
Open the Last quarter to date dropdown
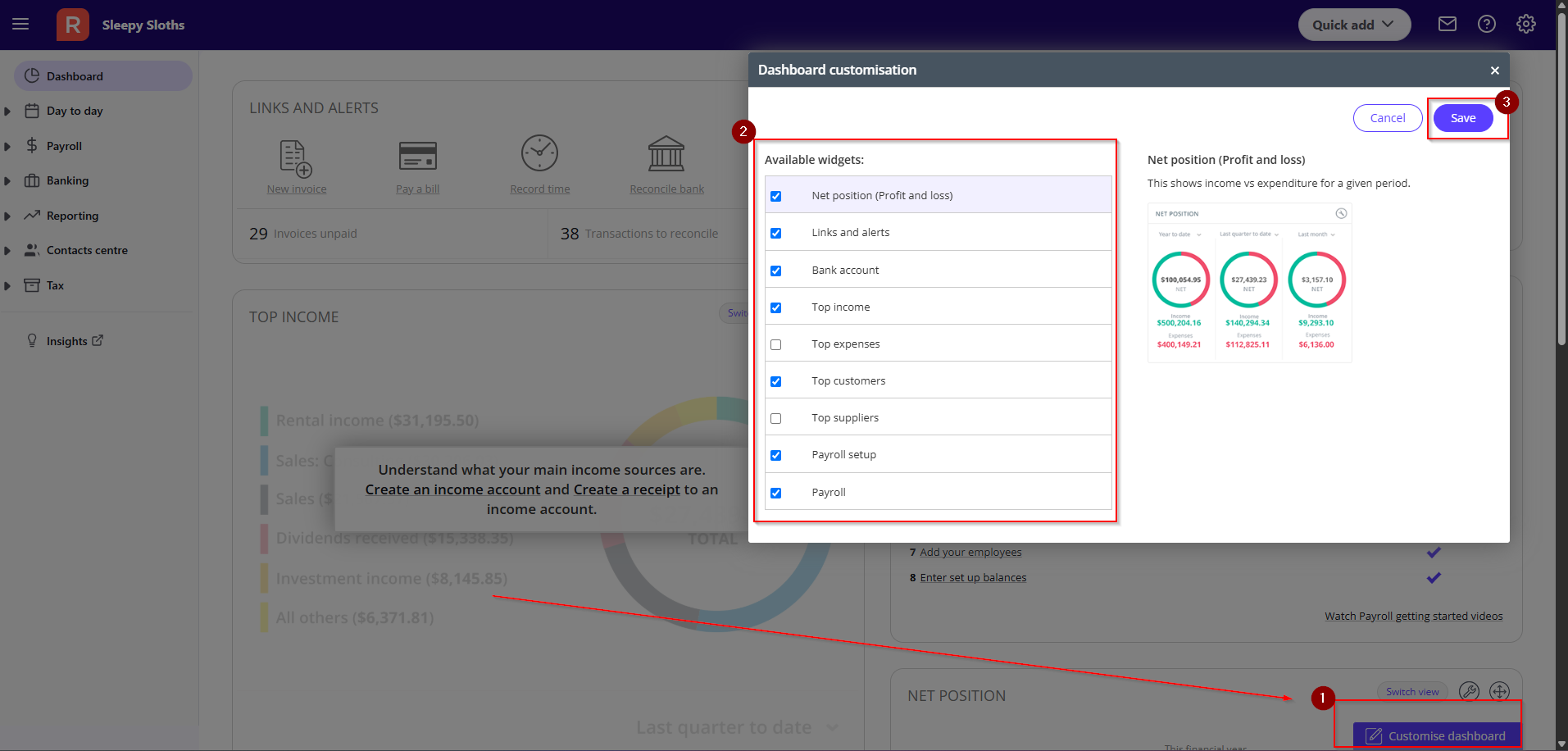coord(737,727)
